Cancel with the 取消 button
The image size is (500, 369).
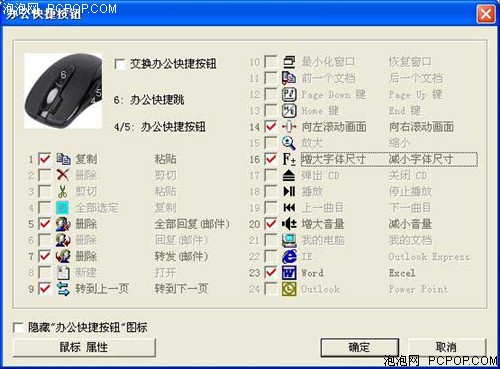point(447,347)
